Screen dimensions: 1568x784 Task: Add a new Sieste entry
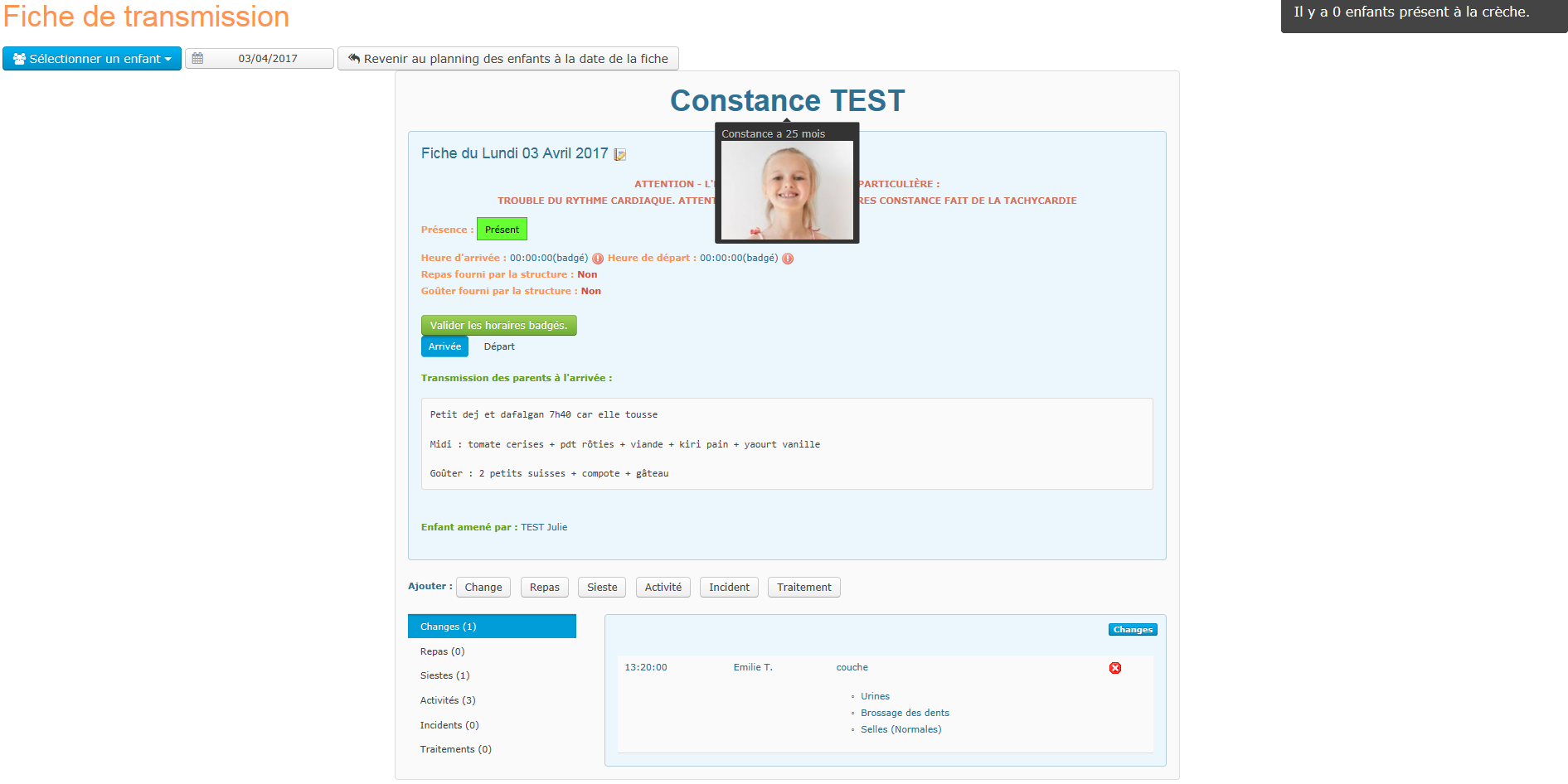[x=601, y=588]
